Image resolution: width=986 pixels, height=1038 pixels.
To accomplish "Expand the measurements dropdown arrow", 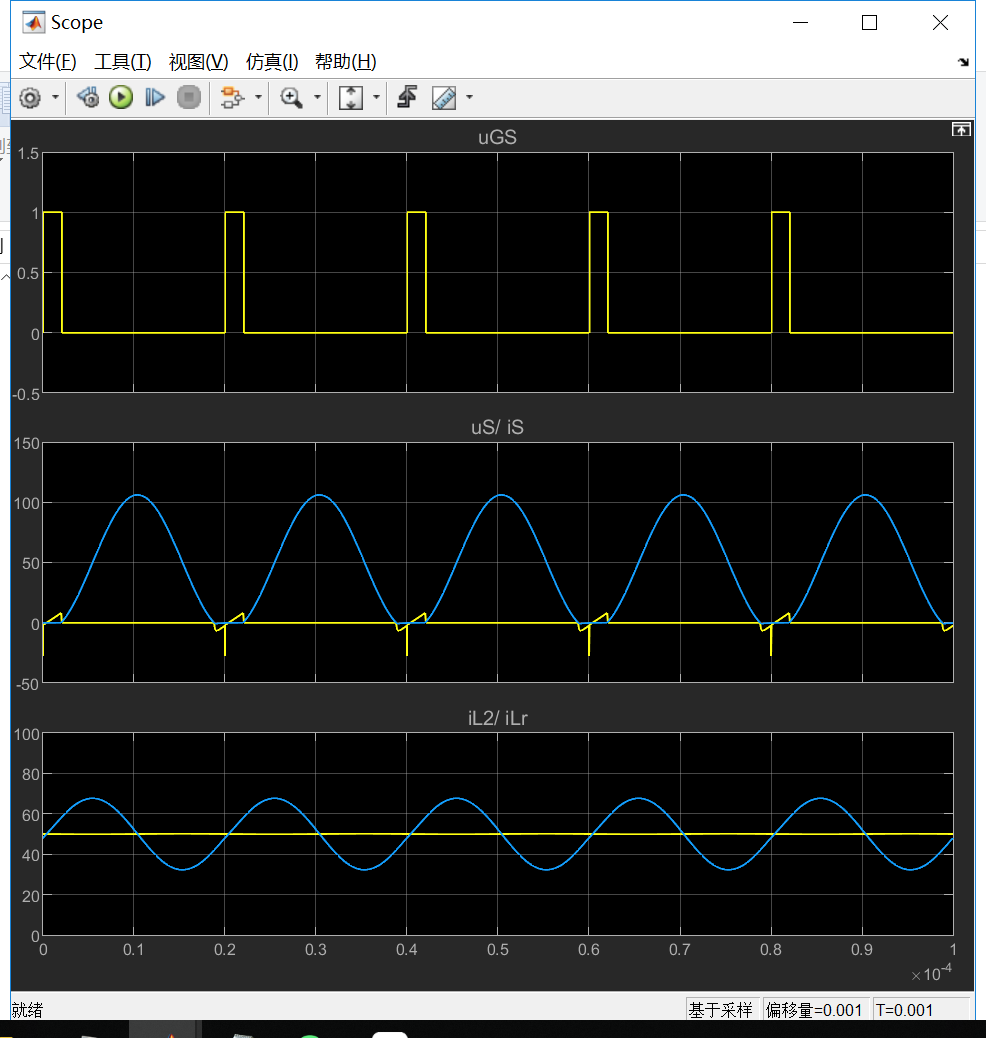I will pyautogui.click(x=469, y=97).
